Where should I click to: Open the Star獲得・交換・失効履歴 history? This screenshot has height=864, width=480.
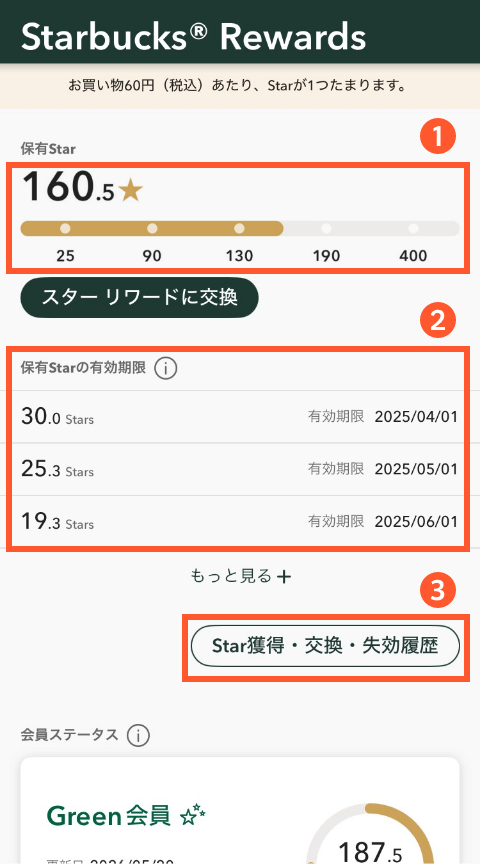click(325, 646)
